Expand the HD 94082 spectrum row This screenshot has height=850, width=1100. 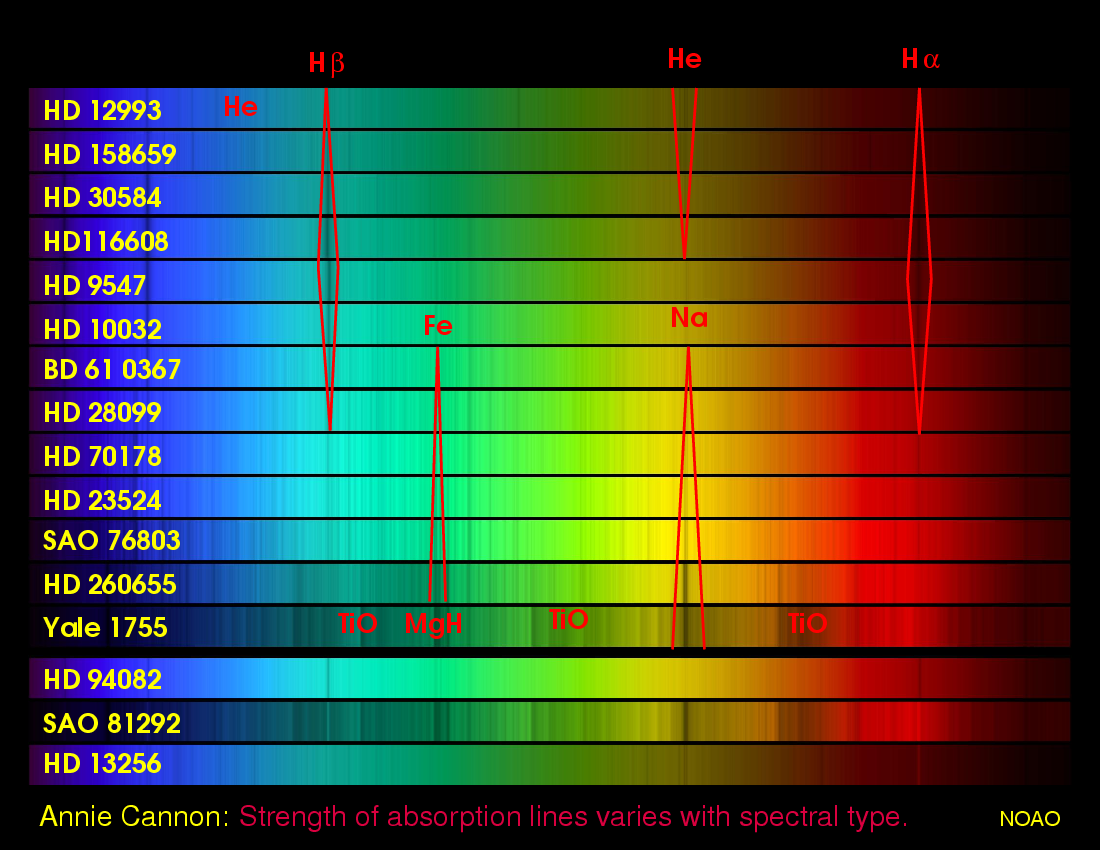click(102, 679)
